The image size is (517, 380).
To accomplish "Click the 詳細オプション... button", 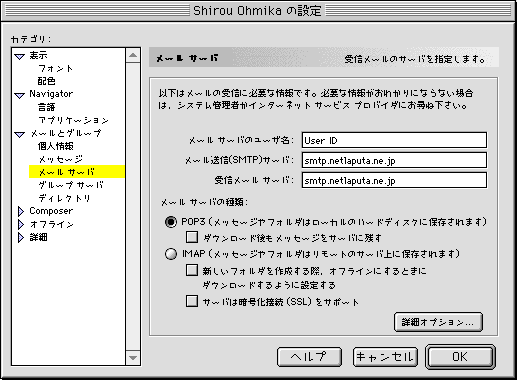I will point(438,322).
